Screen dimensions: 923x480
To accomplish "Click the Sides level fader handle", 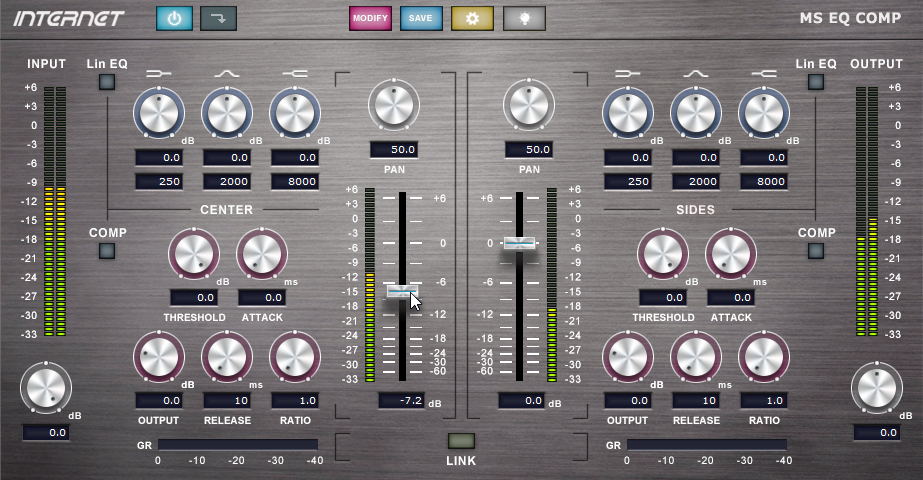I will pyautogui.click(x=519, y=243).
